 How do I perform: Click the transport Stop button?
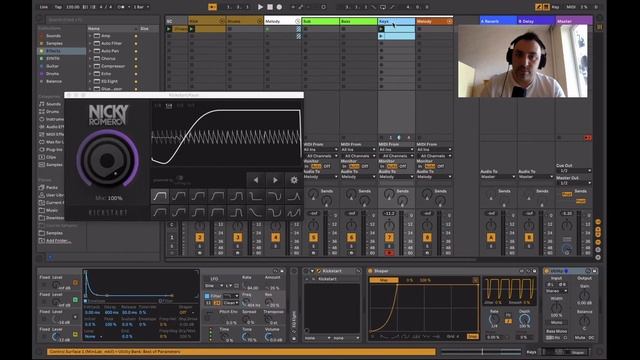(270, 7)
